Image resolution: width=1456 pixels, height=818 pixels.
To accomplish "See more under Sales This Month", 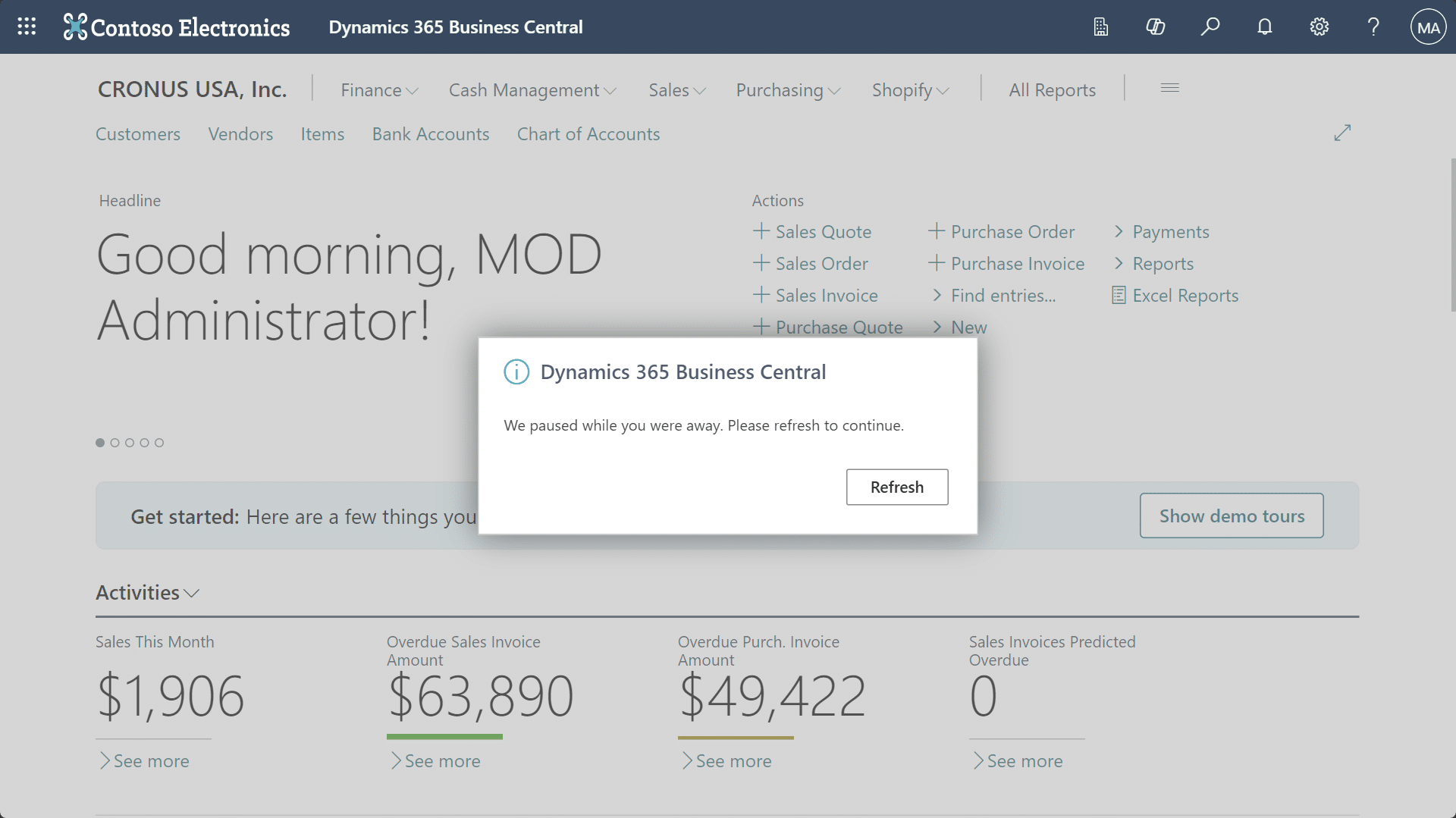I will pos(144,761).
